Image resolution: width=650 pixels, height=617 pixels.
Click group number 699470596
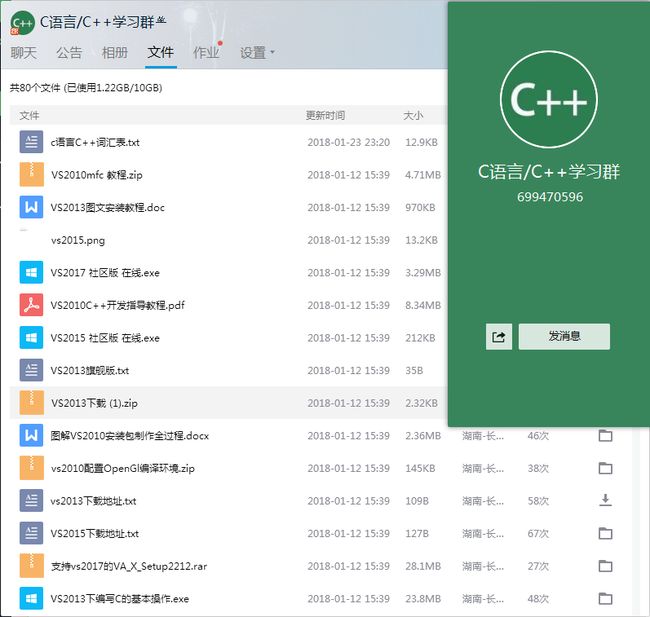click(x=550, y=197)
